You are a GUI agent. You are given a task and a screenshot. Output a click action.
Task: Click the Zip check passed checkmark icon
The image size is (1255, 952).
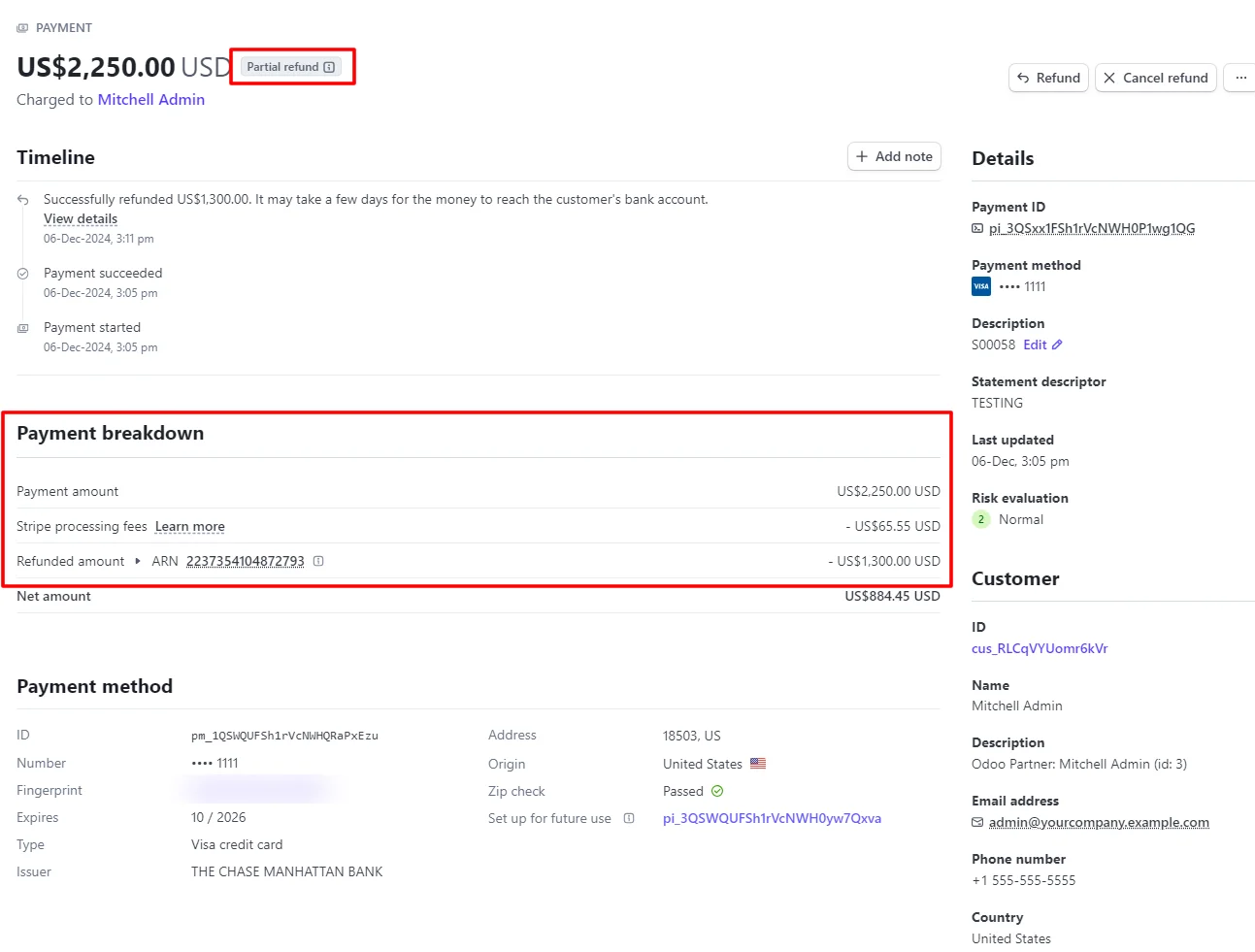click(717, 791)
